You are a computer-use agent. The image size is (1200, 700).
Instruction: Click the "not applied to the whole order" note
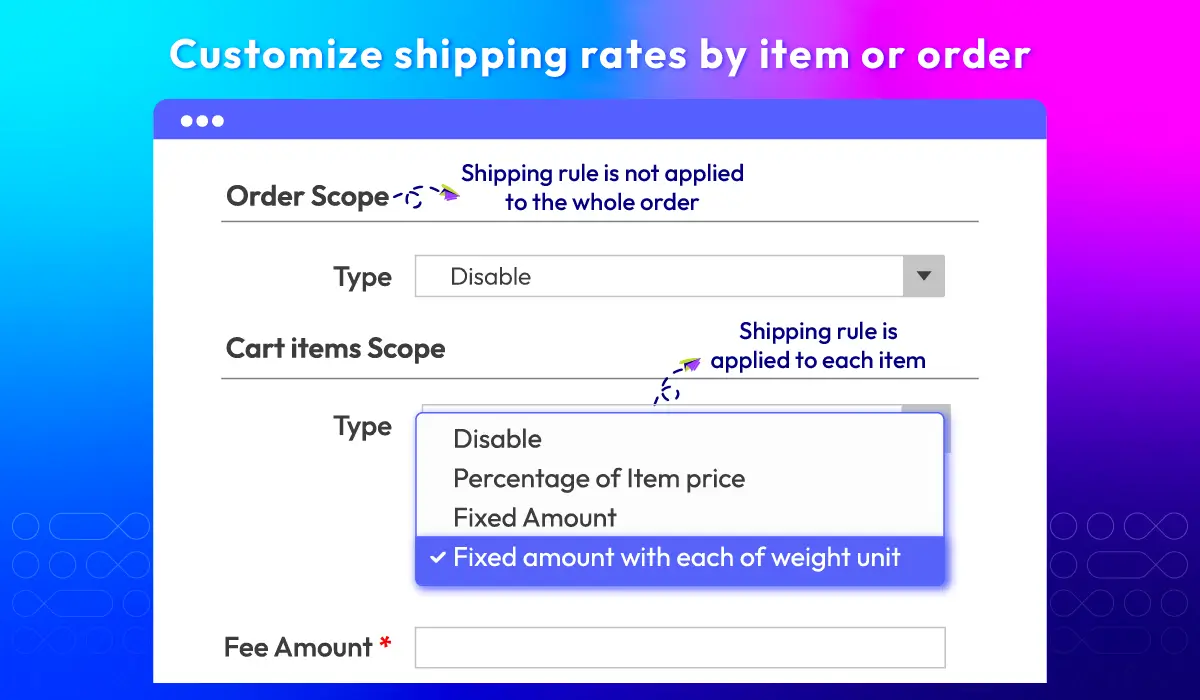tap(602, 187)
